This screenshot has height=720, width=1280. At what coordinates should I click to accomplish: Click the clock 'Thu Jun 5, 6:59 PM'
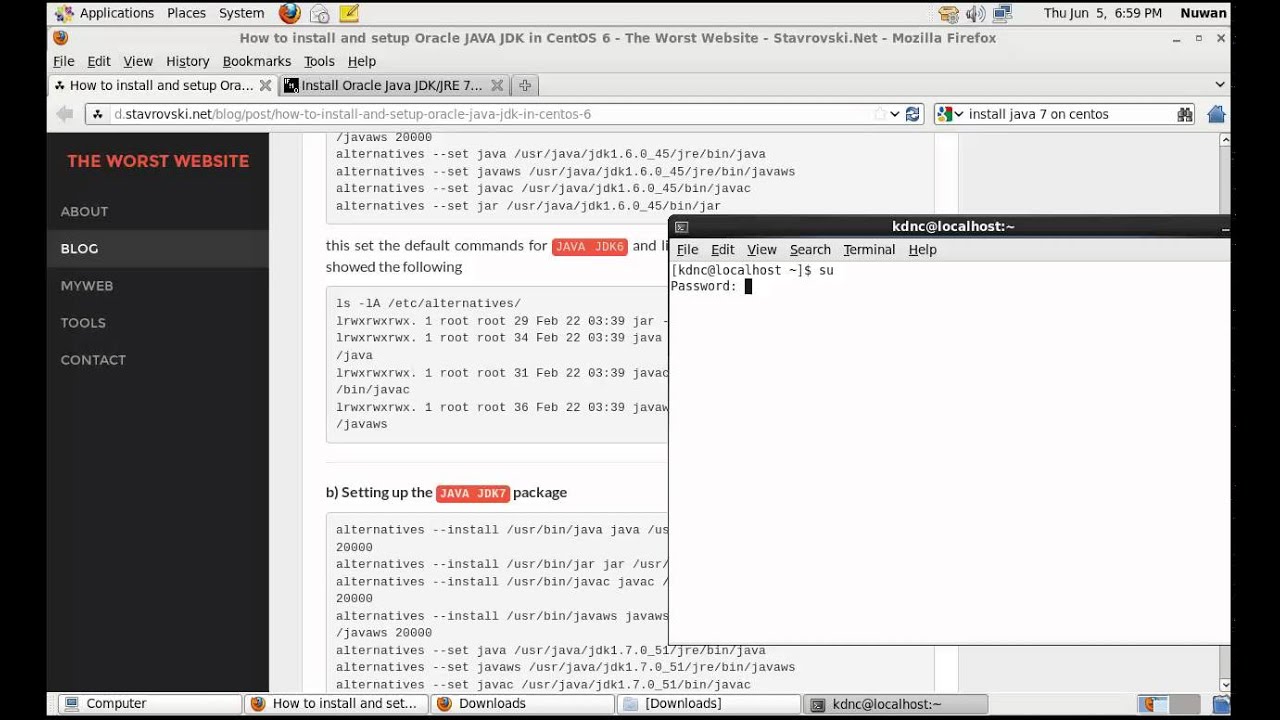pos(1102,13)
